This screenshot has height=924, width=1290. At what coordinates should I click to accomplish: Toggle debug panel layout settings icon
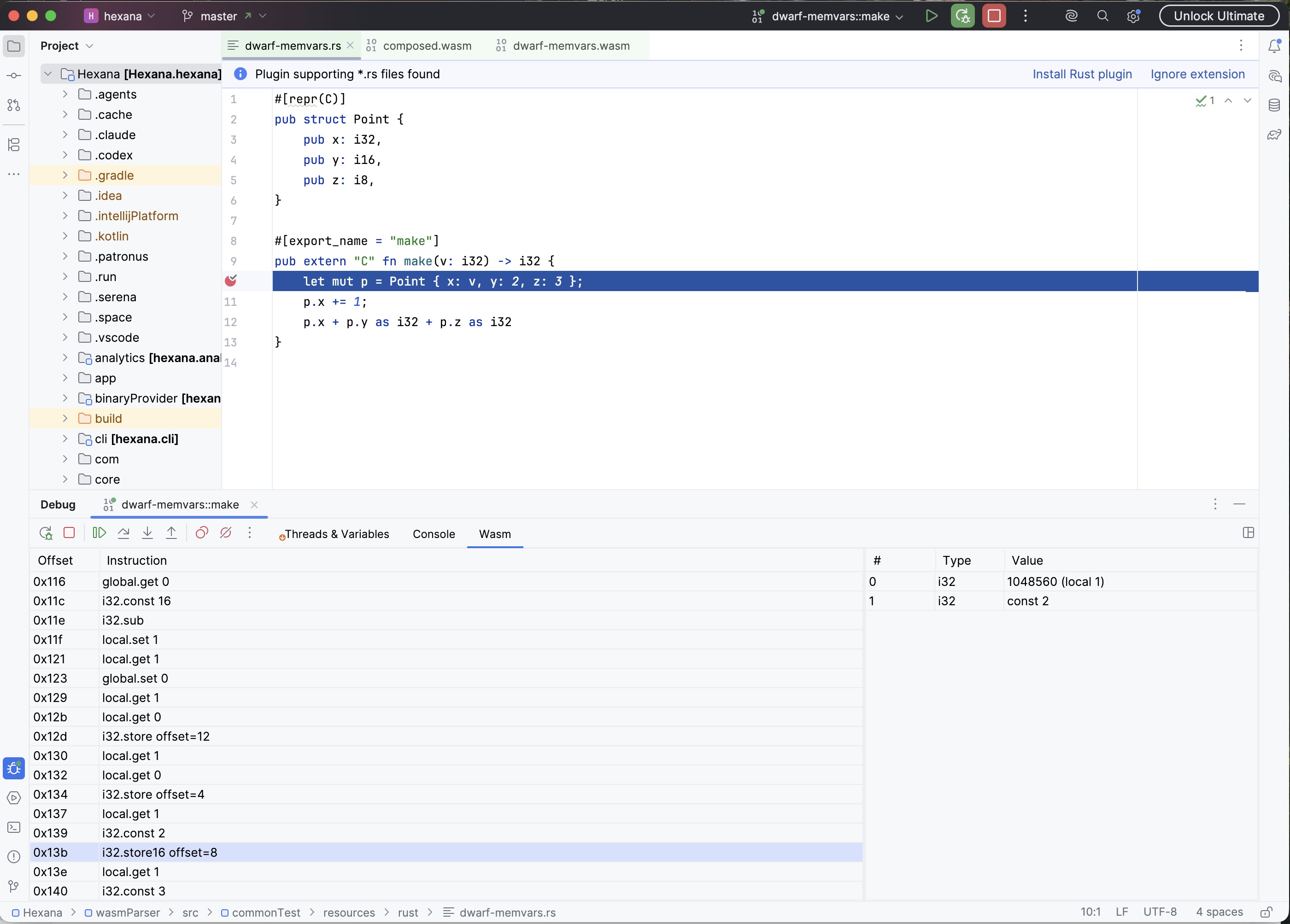(1249, 533)
